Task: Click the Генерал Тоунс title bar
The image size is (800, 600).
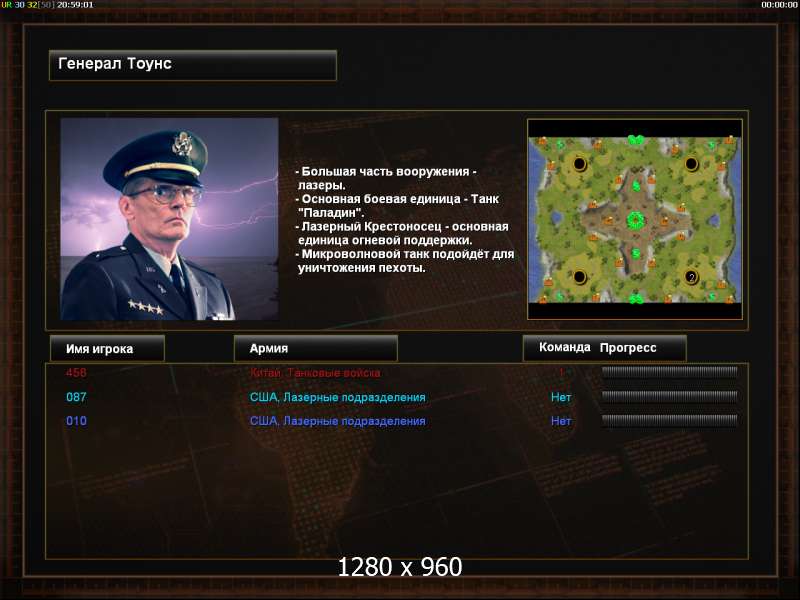Action: 193,65
